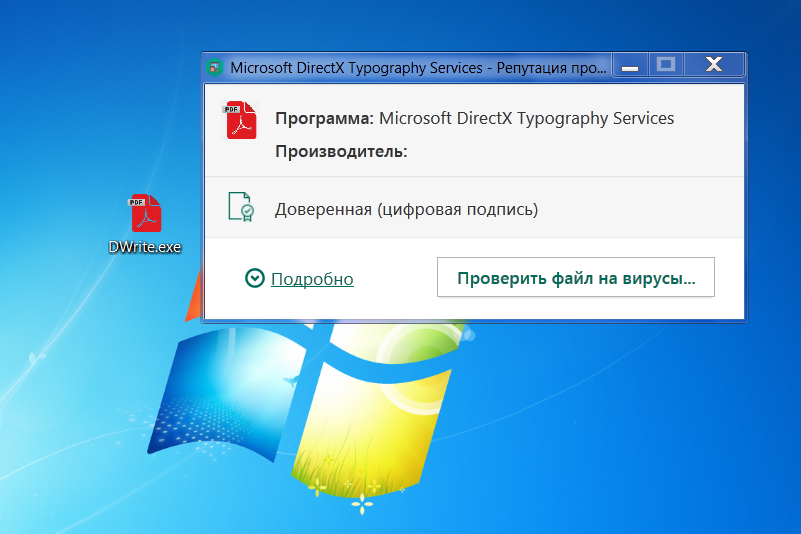Select the Производитель: label
The height and width of the screenshot is (534, 801).
[x=341, y=152]
